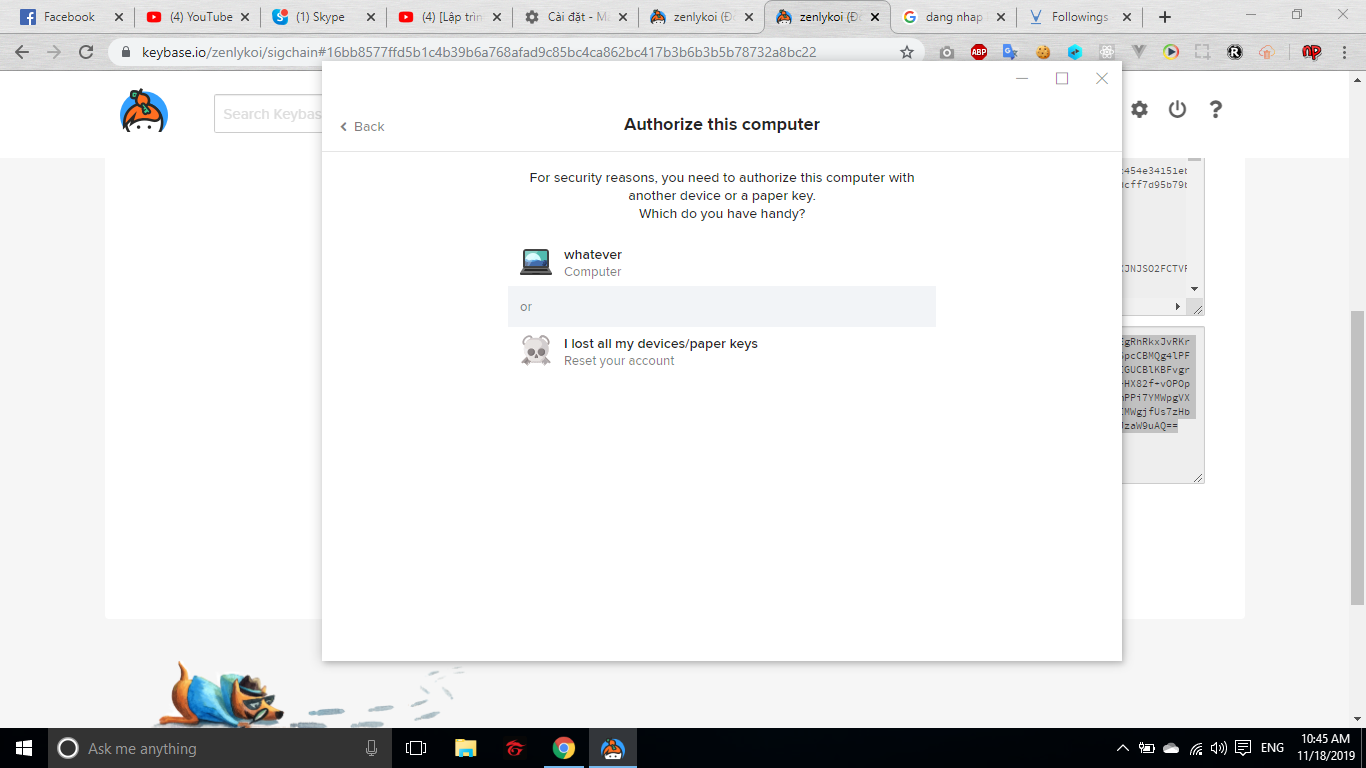Viewport: 1366px width, 768px height.
Task: Open the volume control in tray
Action: [x=1218, y=748]
